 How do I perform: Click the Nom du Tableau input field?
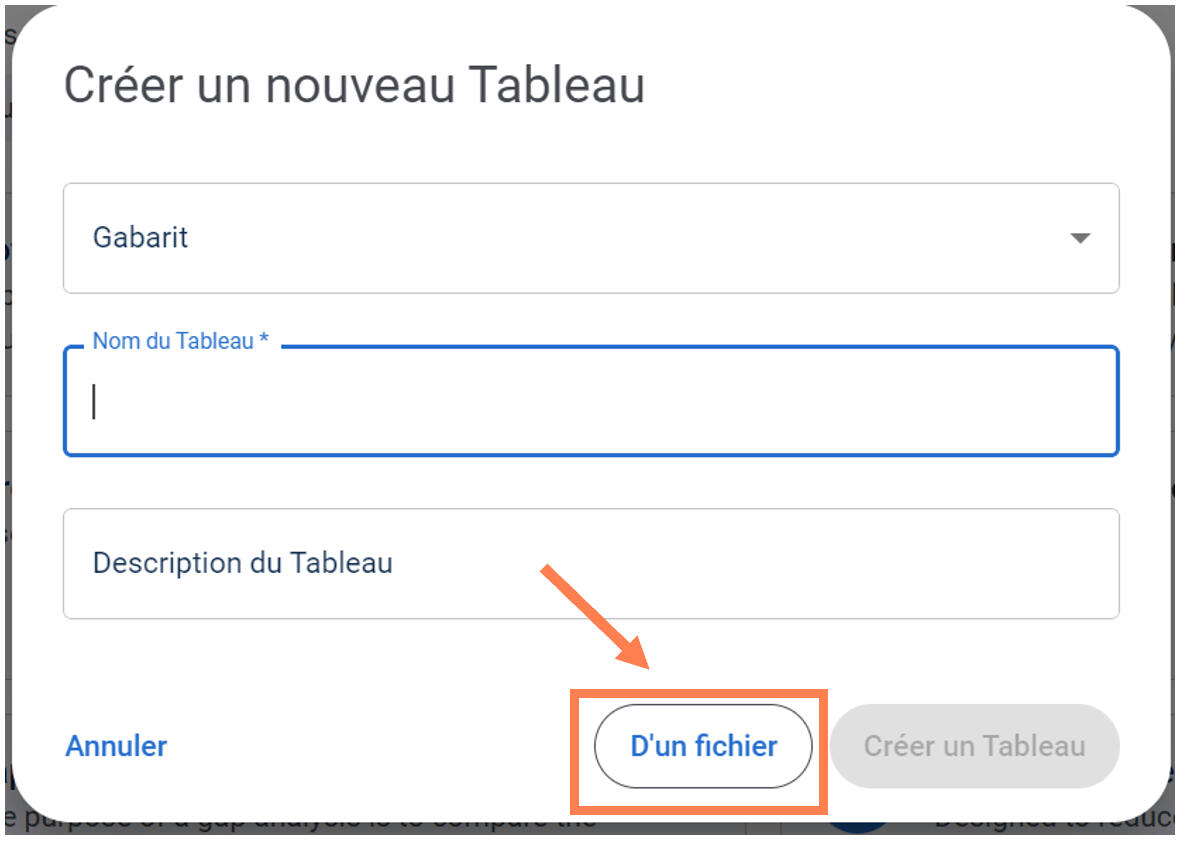[x=590, y=402]
